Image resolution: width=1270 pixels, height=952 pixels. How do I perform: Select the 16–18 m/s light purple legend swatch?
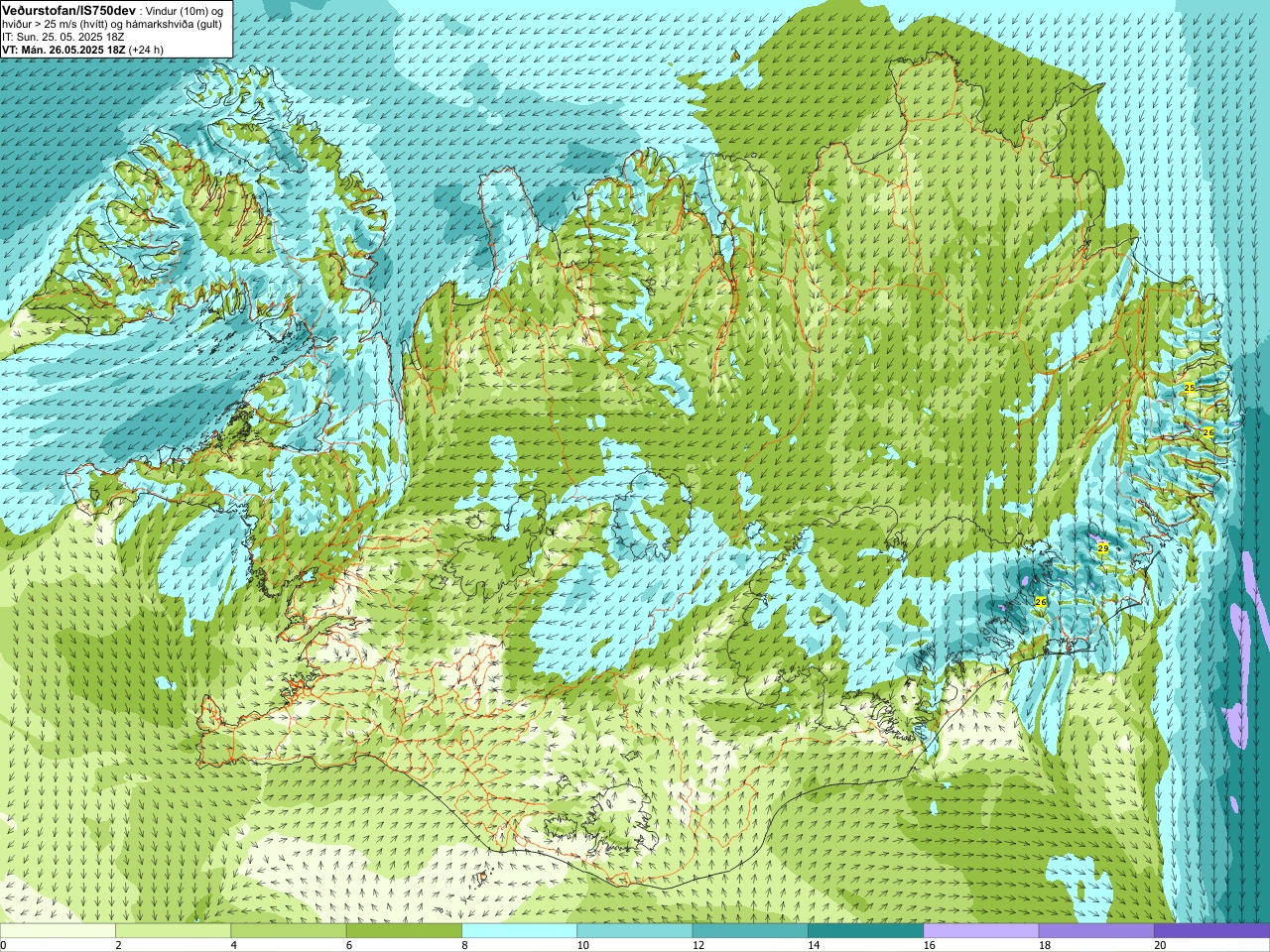981,931
